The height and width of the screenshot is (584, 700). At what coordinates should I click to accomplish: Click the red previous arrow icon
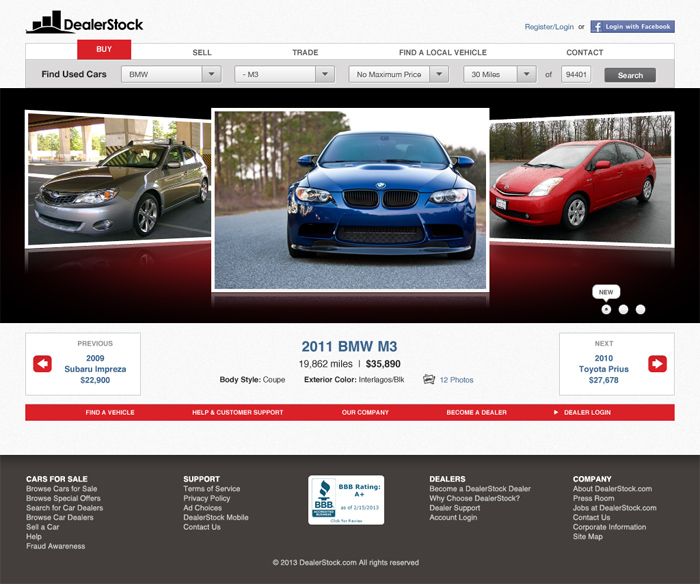[x=42, y=364]
